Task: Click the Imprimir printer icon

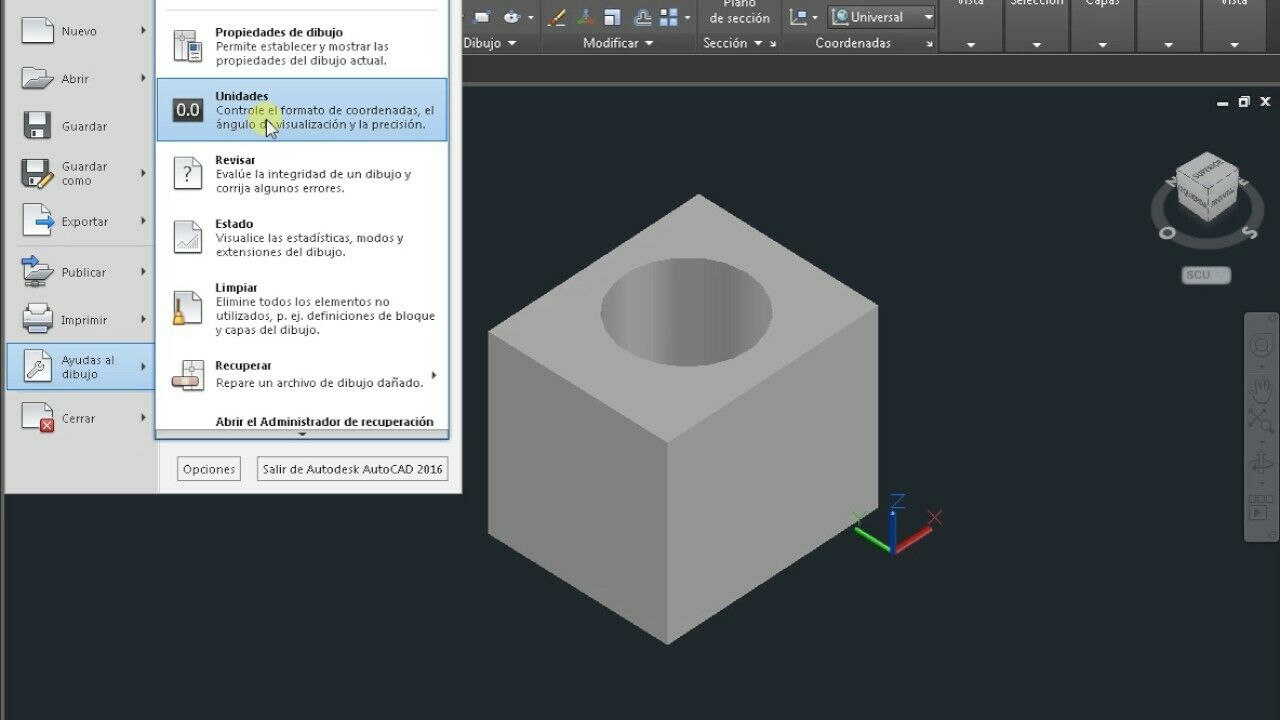Action: tap(37, 319)
